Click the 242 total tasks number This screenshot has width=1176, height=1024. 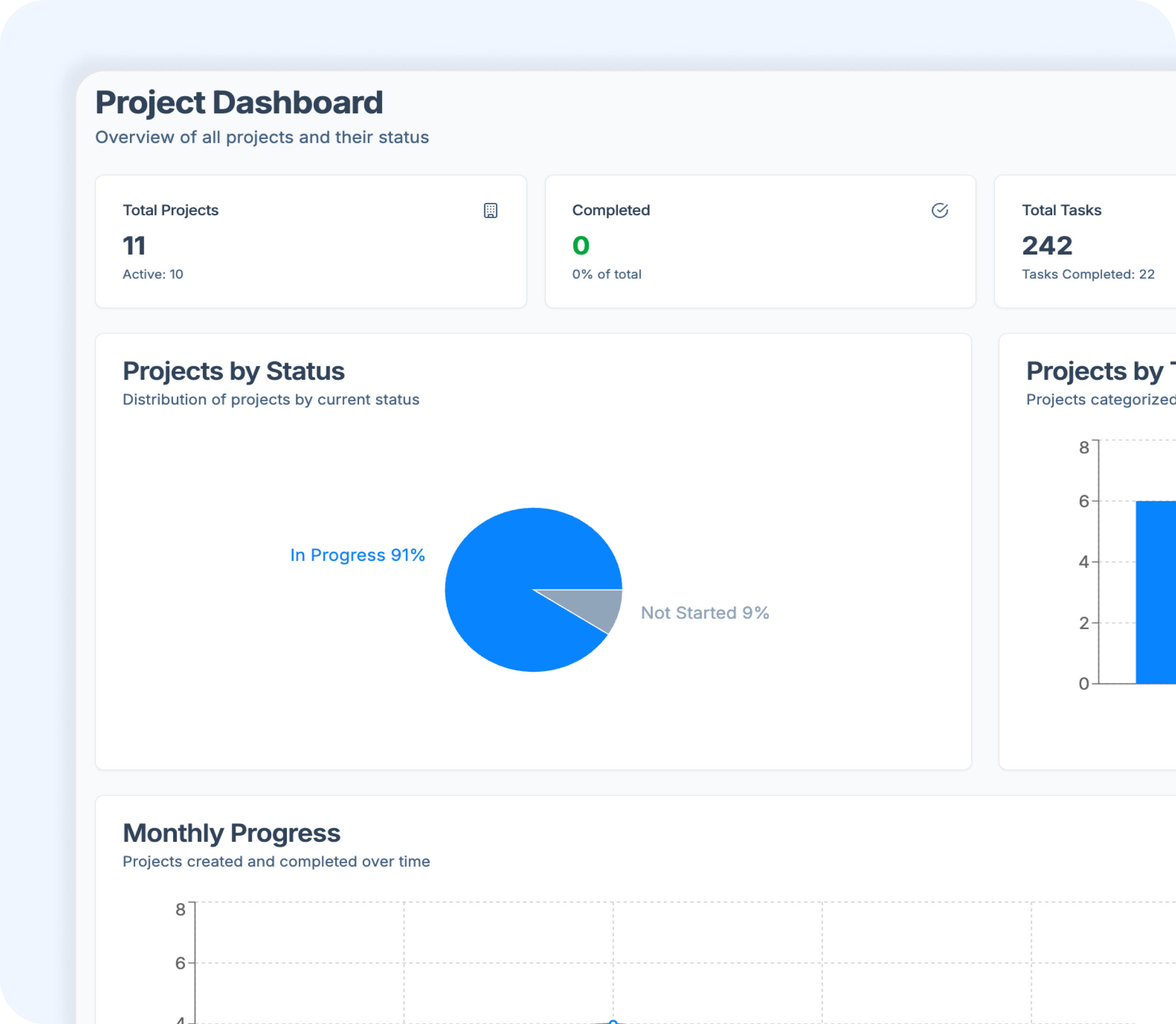pyautogui.click(x=1047, y=246)
